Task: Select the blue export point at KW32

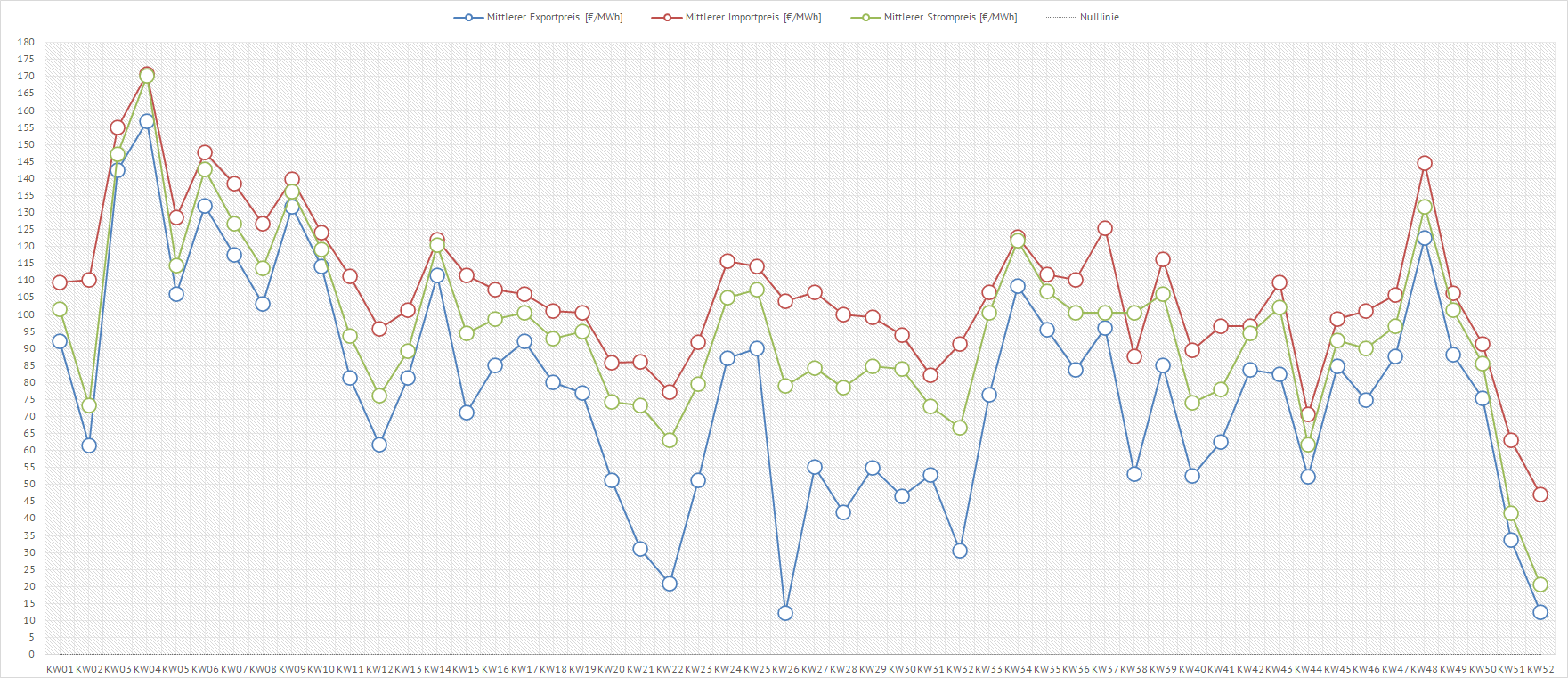Action: click(960, 551)
